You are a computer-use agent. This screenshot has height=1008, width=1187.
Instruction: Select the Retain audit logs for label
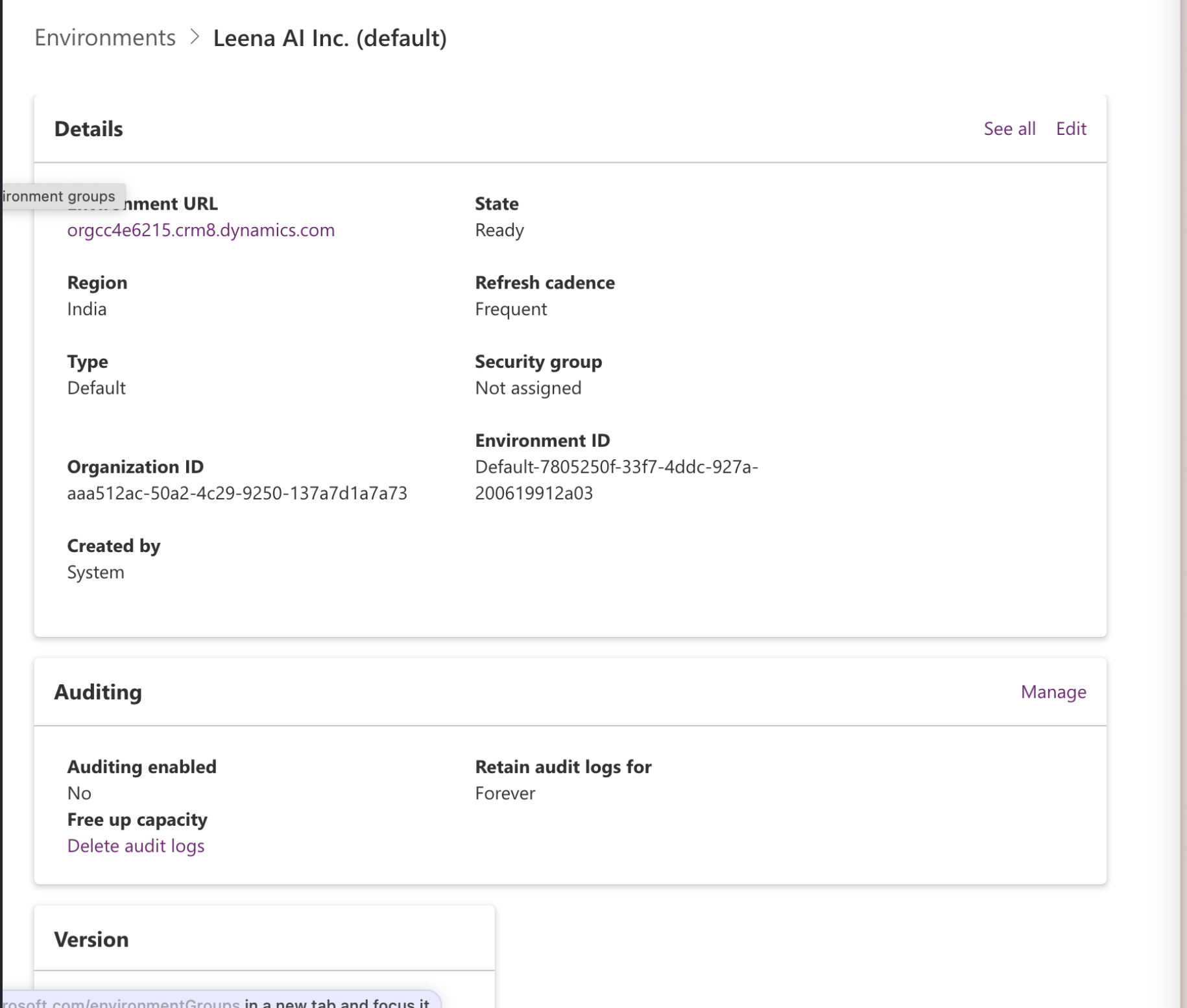pos(563,767)
